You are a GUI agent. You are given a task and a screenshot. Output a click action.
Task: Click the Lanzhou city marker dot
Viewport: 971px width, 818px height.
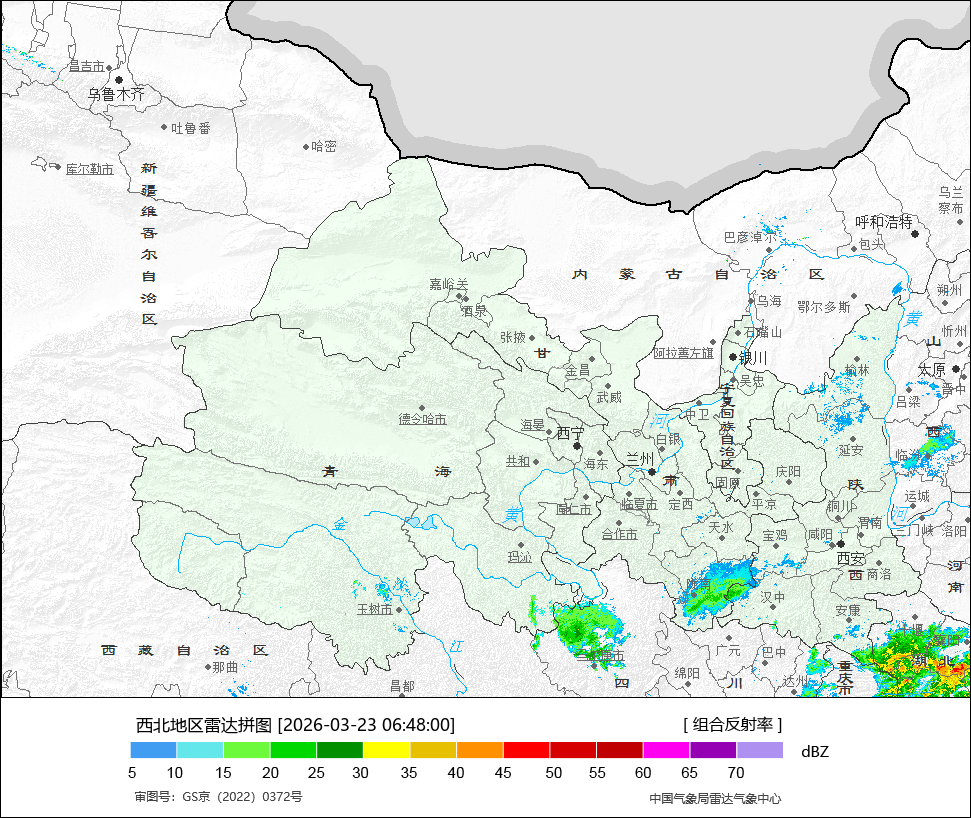tap(652, 472)
